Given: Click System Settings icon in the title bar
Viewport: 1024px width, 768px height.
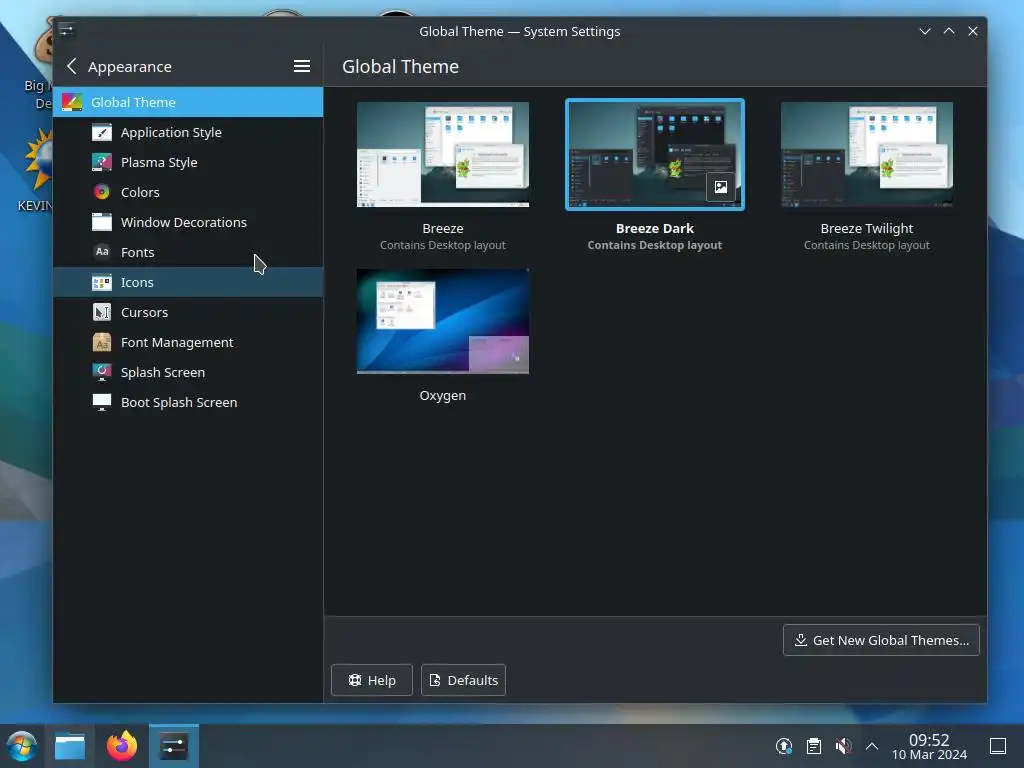Looking at the screenshot, I should pos(67,30).
